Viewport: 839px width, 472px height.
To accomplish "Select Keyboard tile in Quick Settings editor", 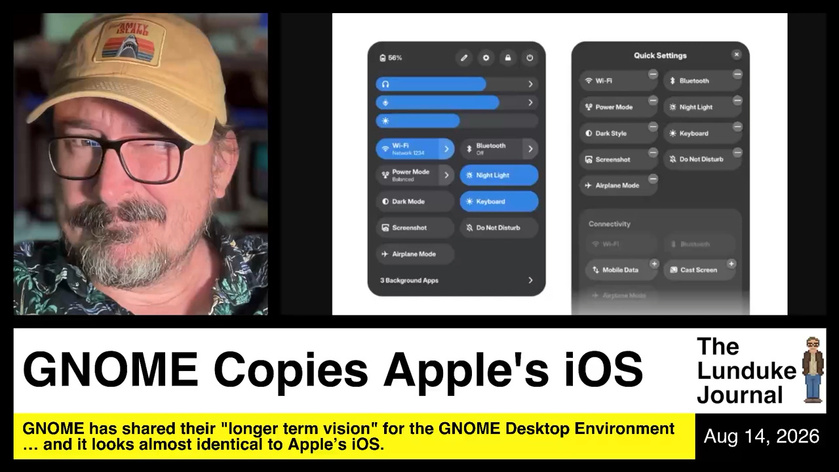I will point(703,133).
